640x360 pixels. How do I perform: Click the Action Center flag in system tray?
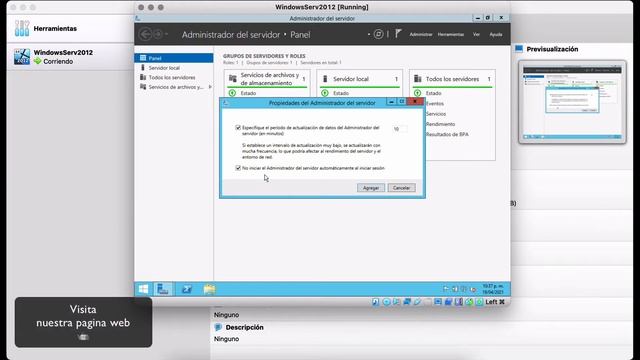[446, 289]
